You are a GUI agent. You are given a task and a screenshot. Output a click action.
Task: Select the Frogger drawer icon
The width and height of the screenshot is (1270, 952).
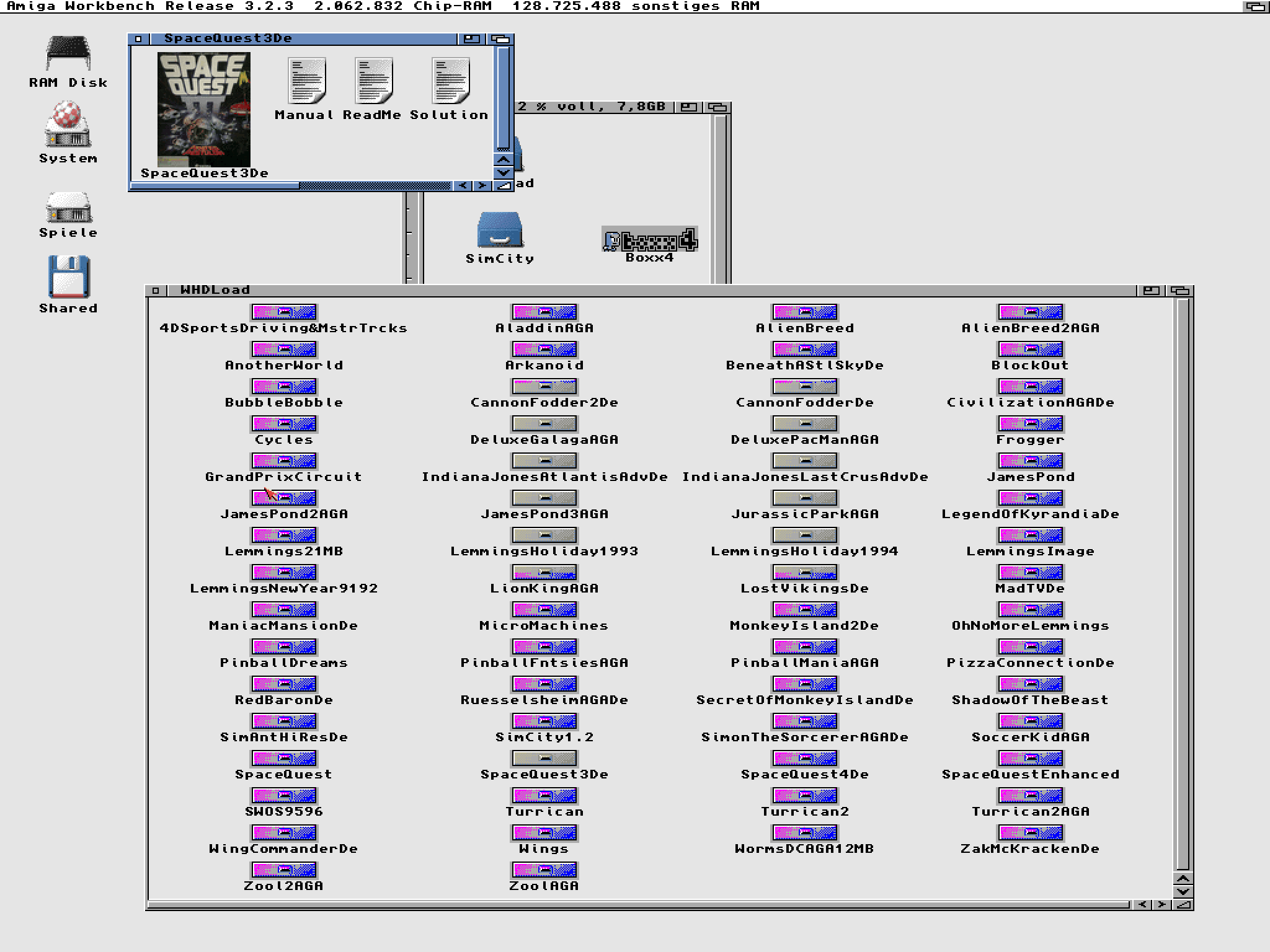[x=1031, y=423]
